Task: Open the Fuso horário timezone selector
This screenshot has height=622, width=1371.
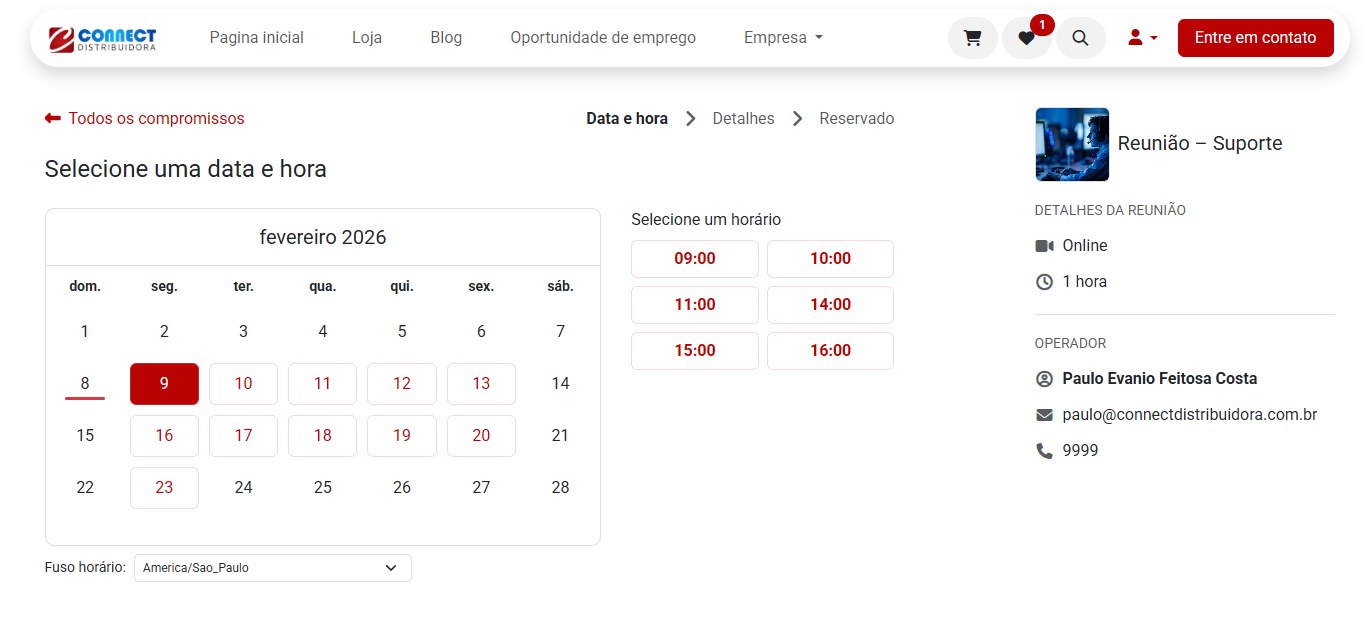Action: pyautogui.click(x=272, y=568)
